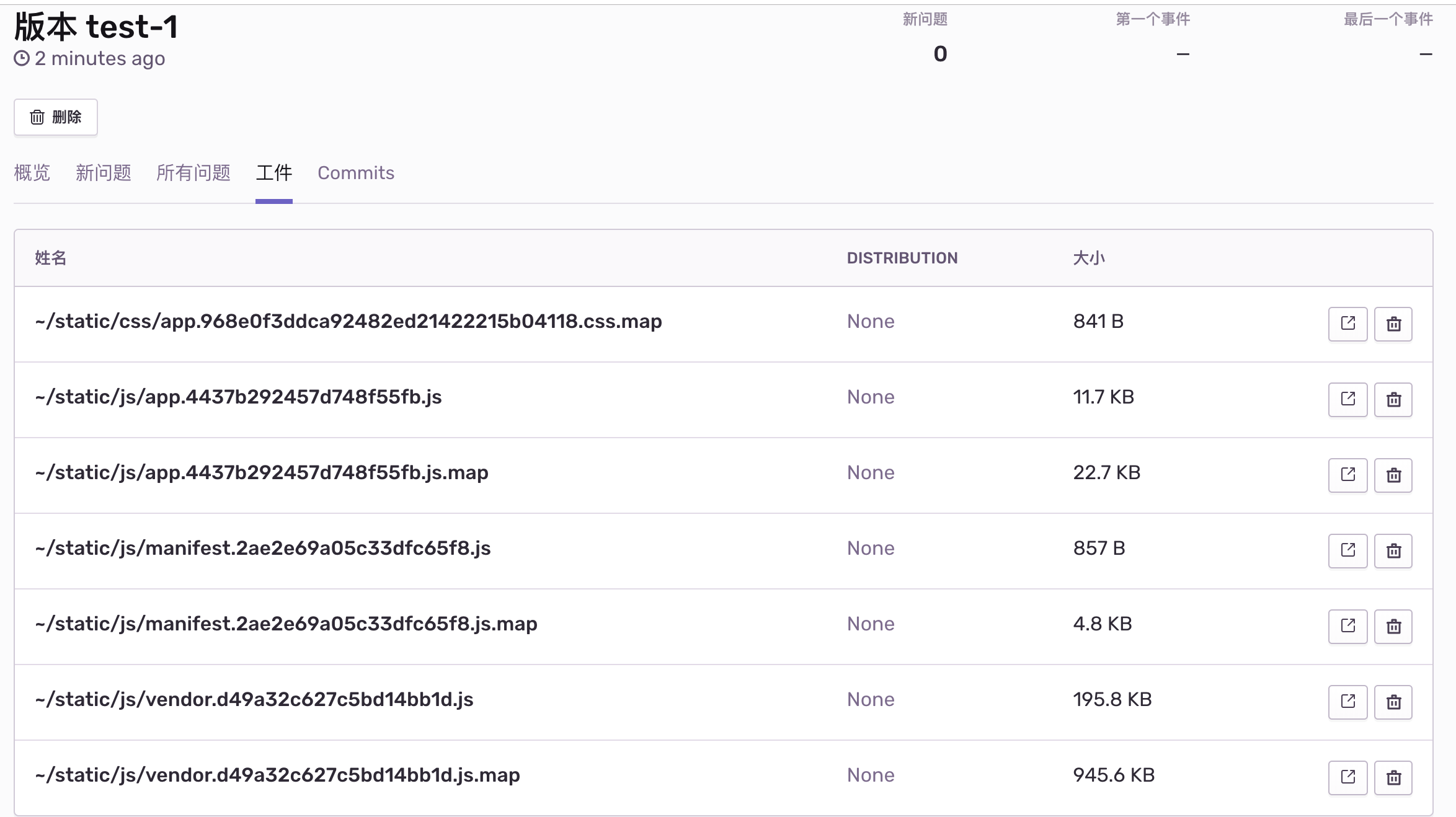Switch to the 概览 tab

point(32,173)
